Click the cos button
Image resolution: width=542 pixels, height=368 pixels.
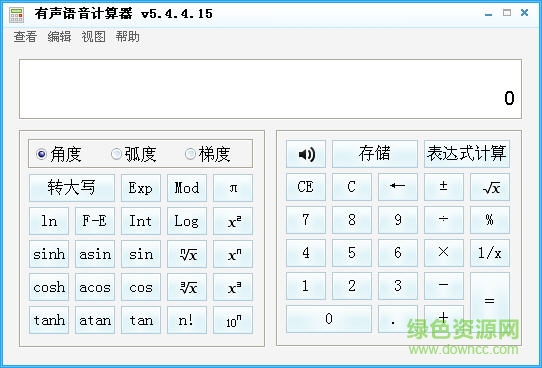141,287
